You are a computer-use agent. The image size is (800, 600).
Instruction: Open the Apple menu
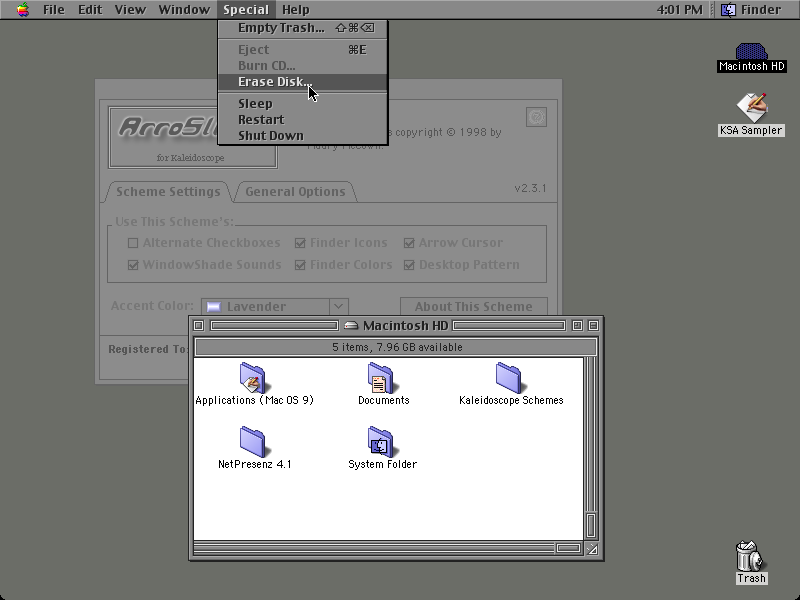tap(22, 10)
